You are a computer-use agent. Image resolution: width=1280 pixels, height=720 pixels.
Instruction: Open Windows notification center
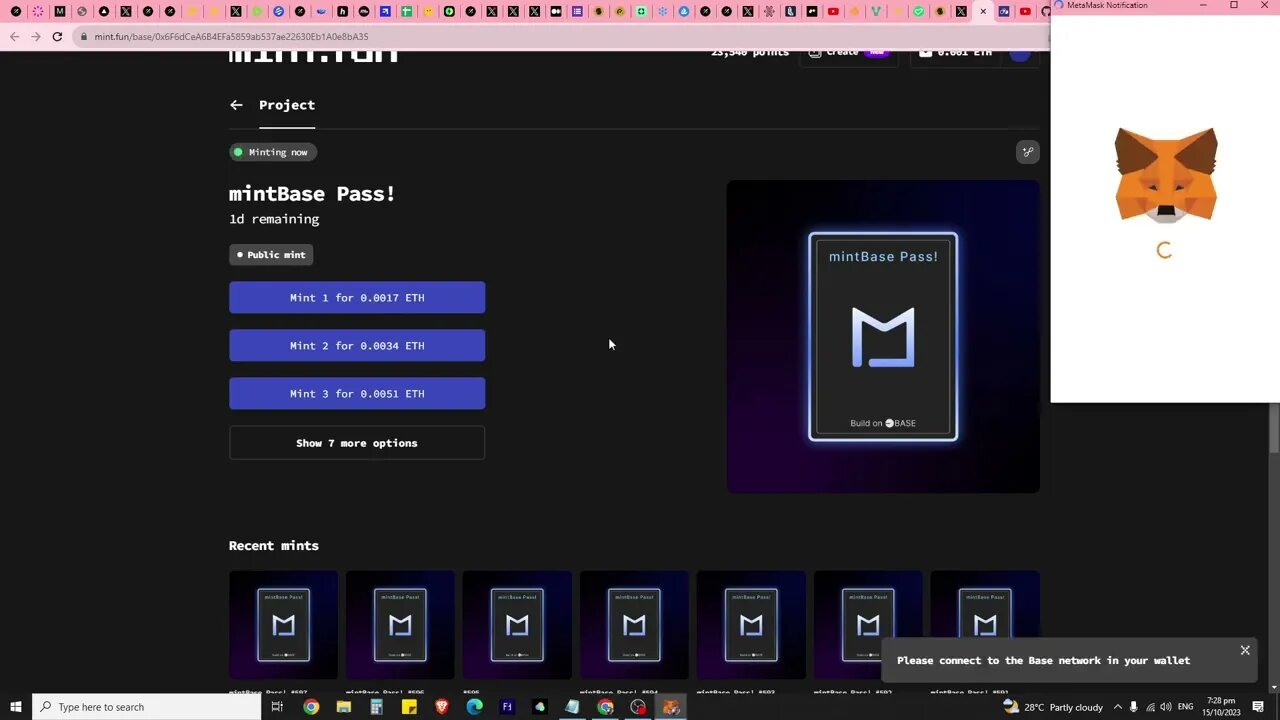click(1258, 707)
